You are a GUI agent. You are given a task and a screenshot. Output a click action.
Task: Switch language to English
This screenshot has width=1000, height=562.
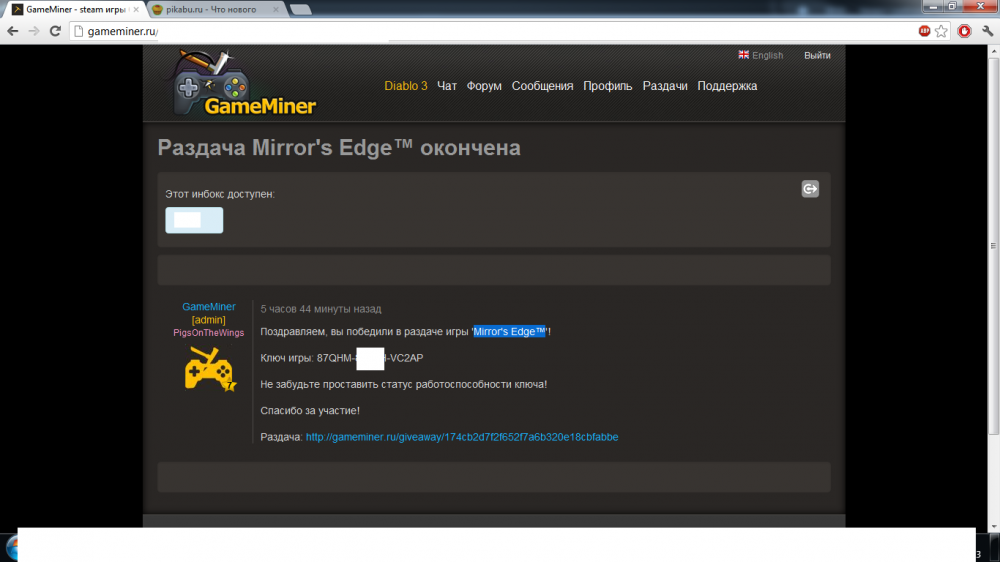point(760,55)
